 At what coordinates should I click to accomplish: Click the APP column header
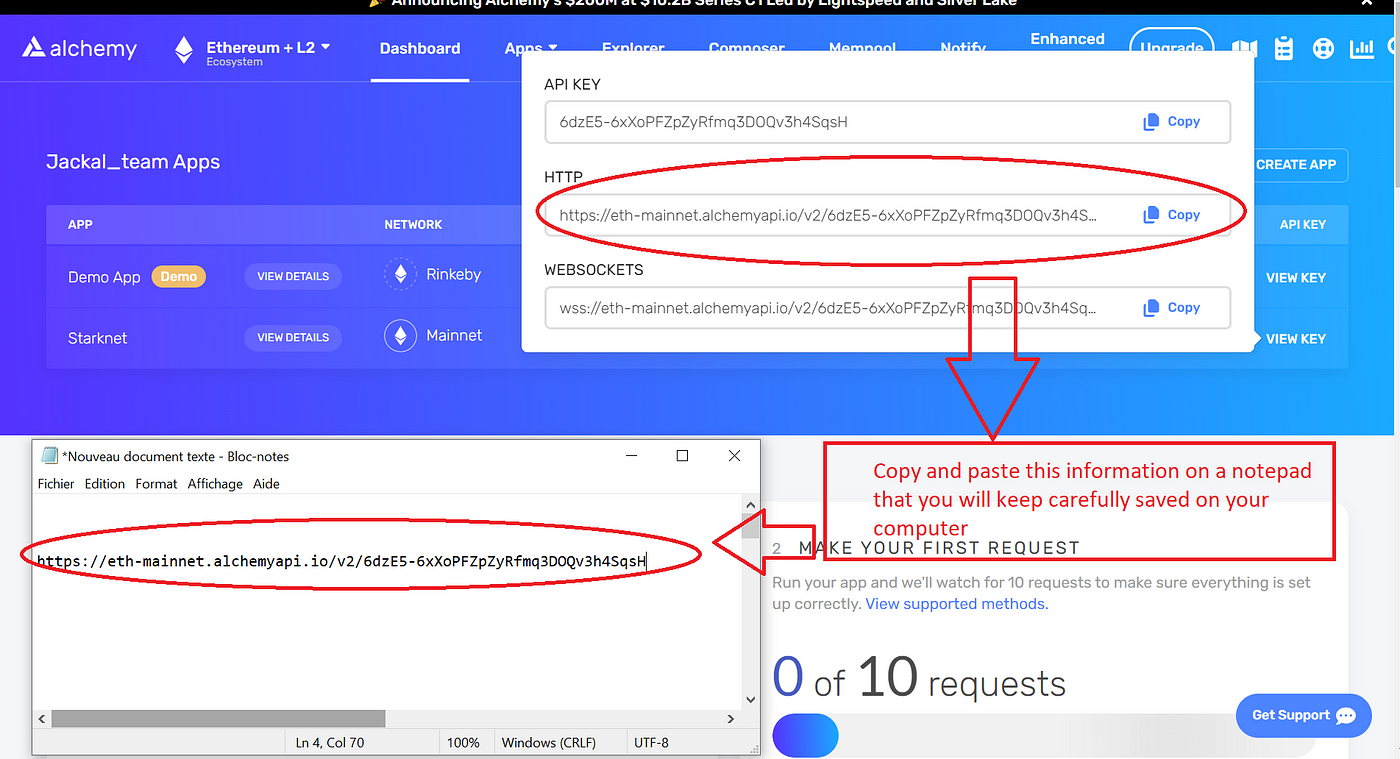click(x=80, y=225)
